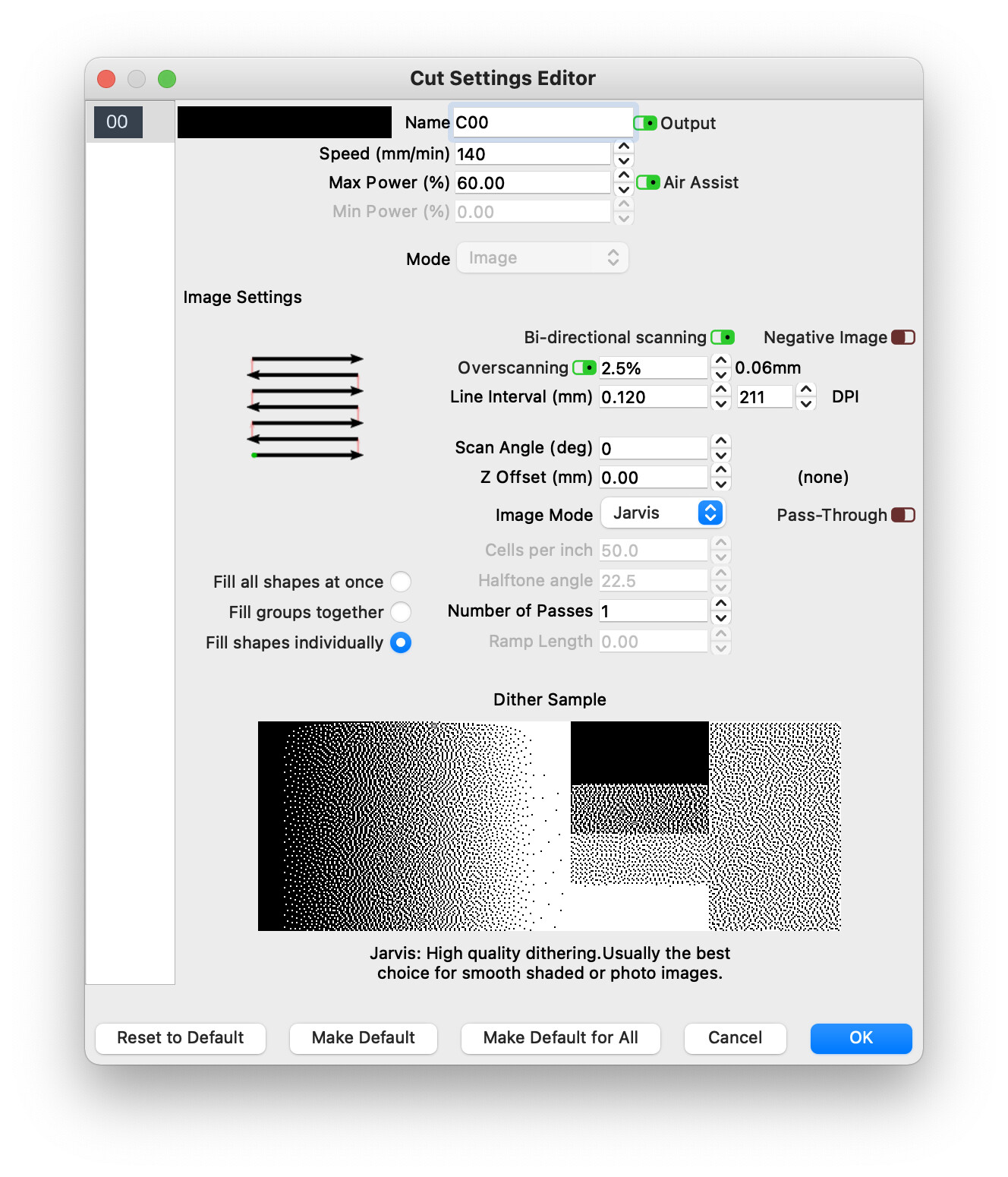
Task: Increase Z Offset with the up arrow
Action: click(x=721, y=470)
